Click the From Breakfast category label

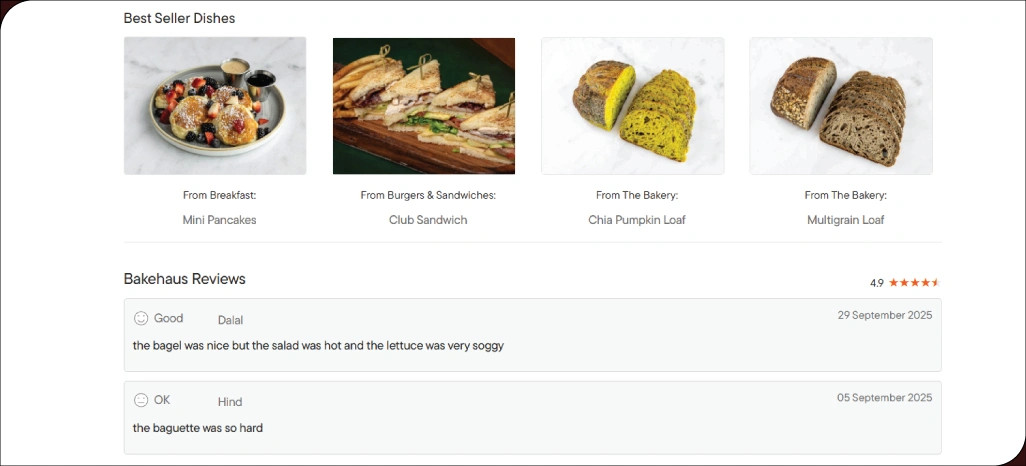(219, 195)
